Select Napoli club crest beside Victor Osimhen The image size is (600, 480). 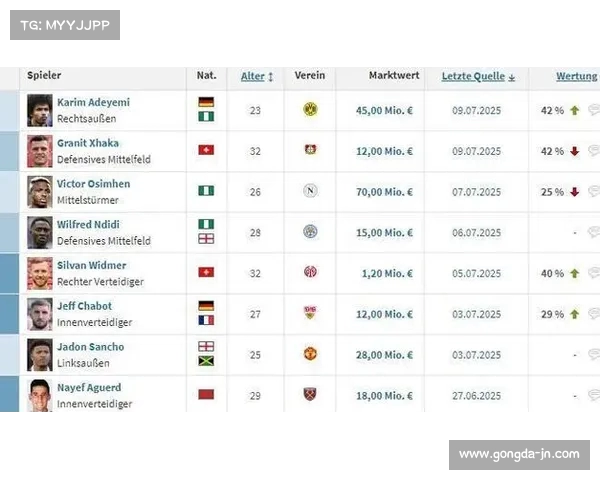tap(310, 191)
